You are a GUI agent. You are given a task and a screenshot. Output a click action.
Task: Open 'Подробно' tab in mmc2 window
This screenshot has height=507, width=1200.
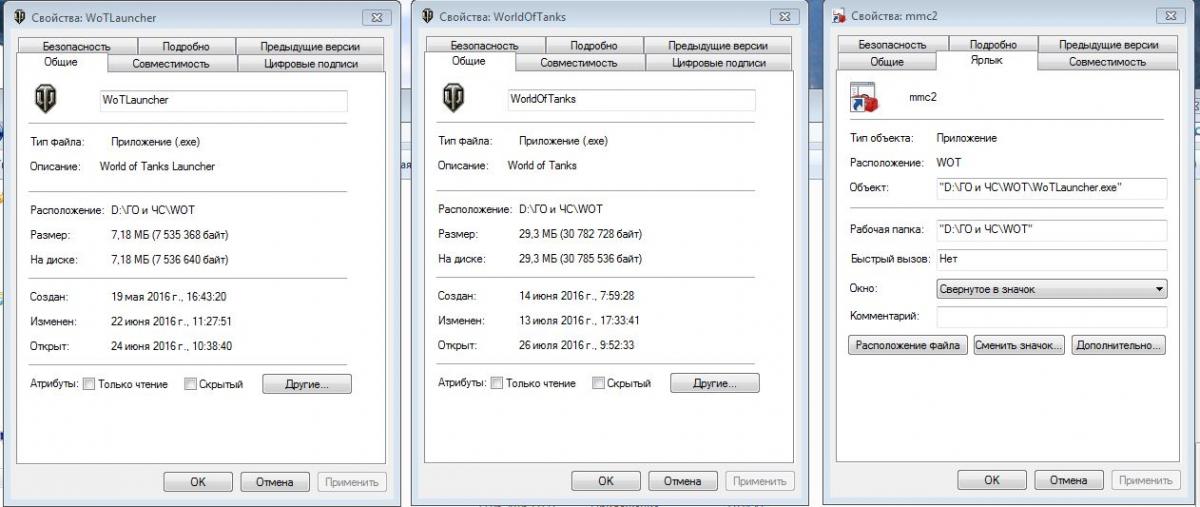pyautogui.click(x=992, y=45)
